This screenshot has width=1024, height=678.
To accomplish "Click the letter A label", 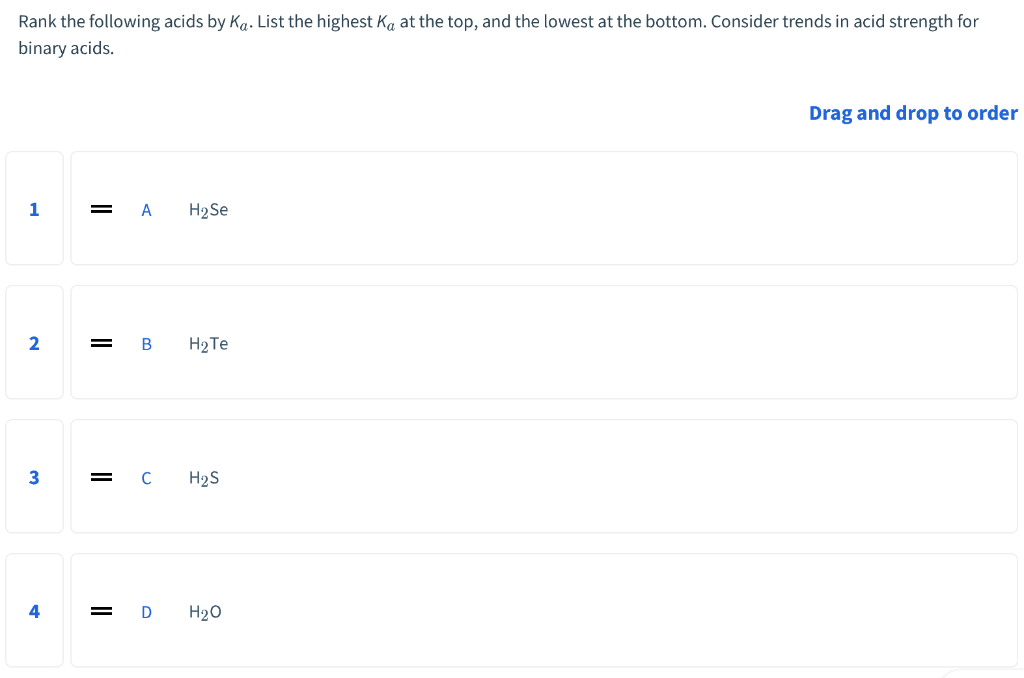I will (x=146, y=209).
